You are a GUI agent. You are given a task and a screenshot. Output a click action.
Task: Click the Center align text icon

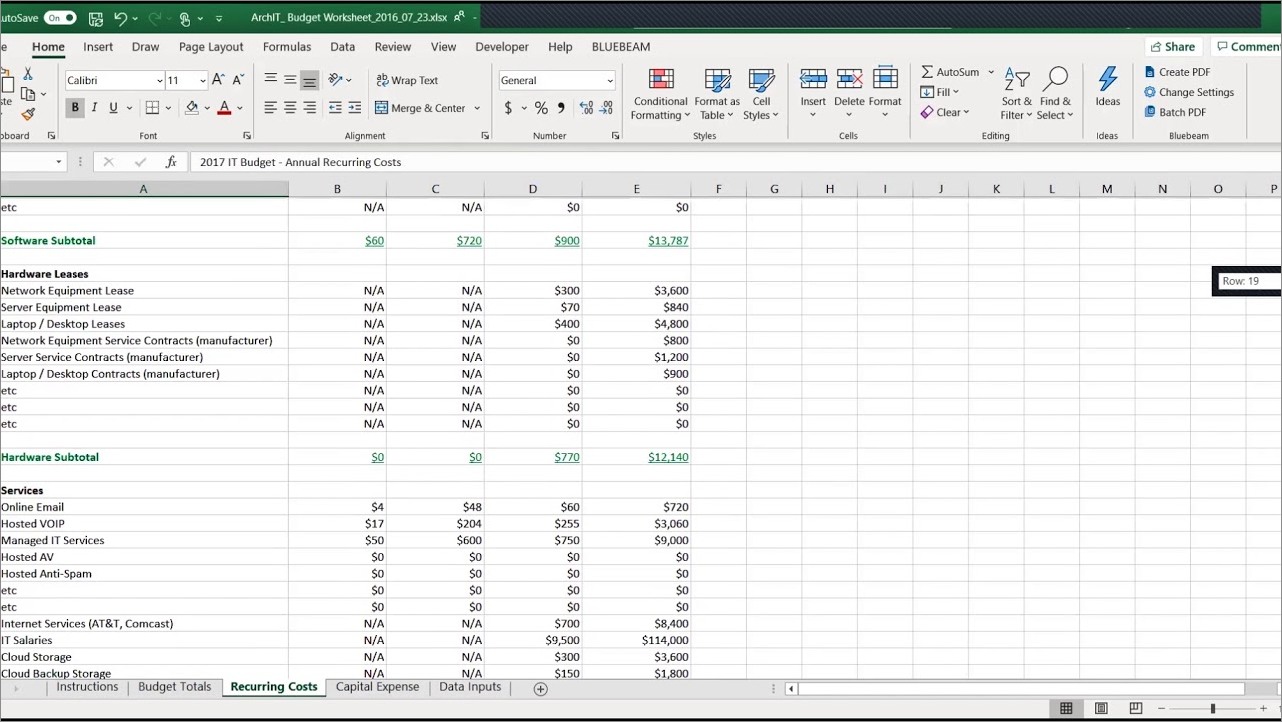[290, 108]
